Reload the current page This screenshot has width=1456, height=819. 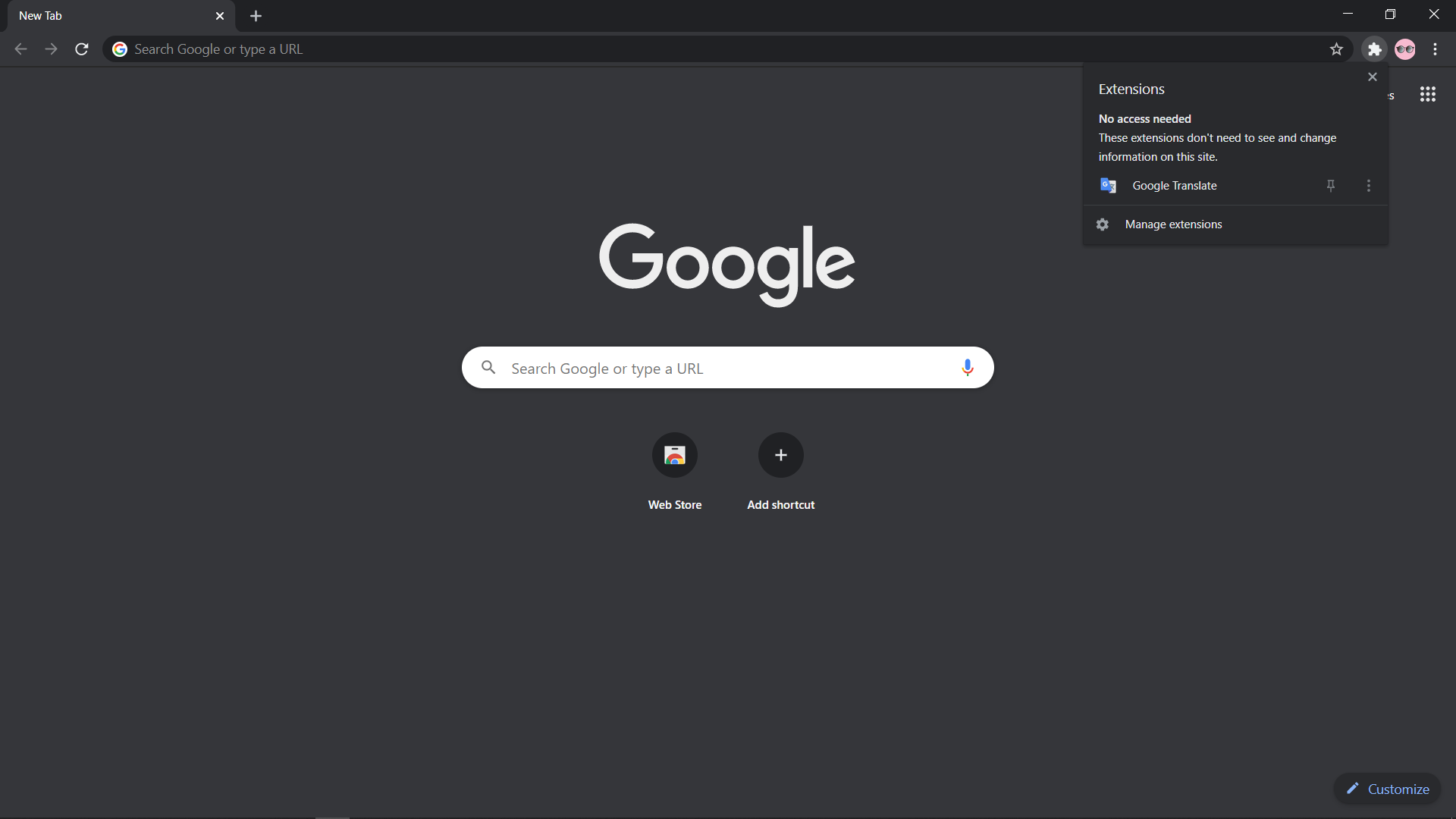coord(82,49)
